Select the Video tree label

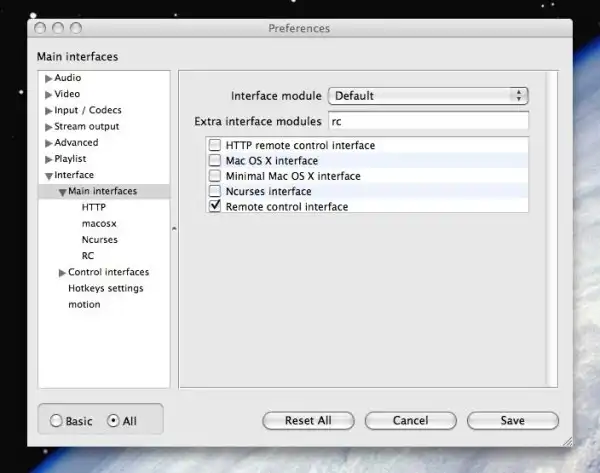tap(67, 94)
